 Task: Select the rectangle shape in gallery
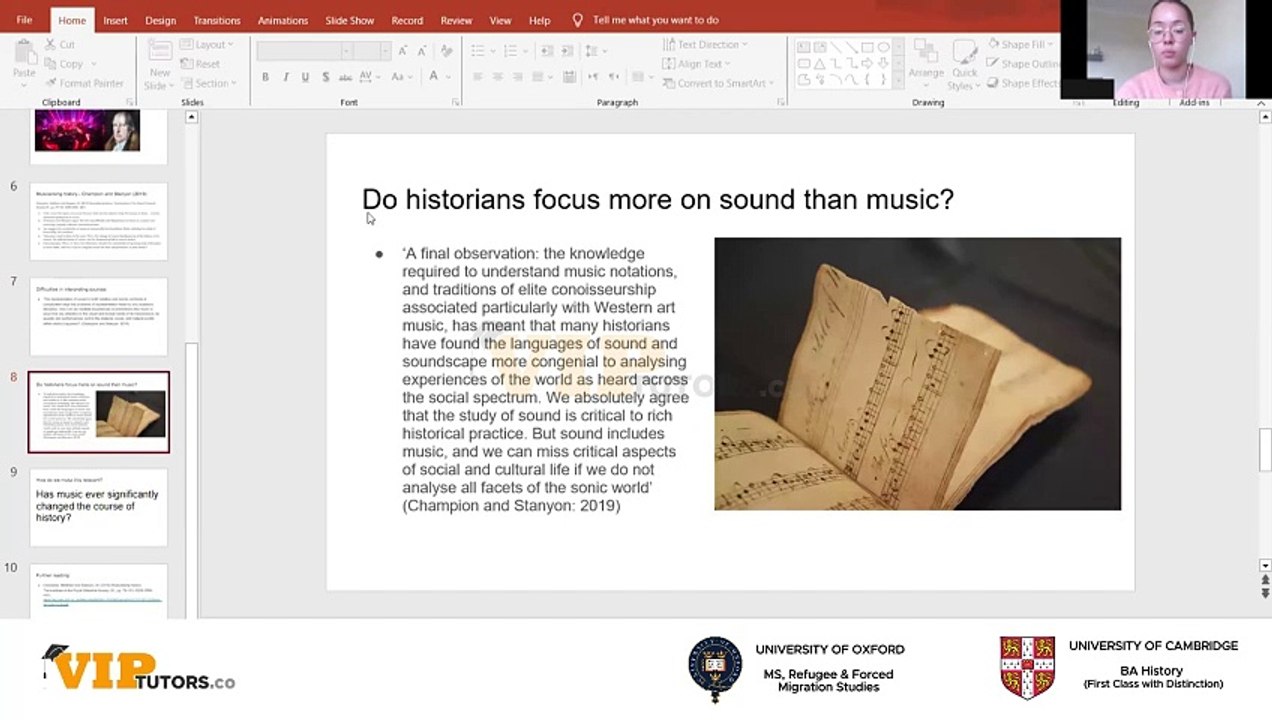(x=867, y=47)
